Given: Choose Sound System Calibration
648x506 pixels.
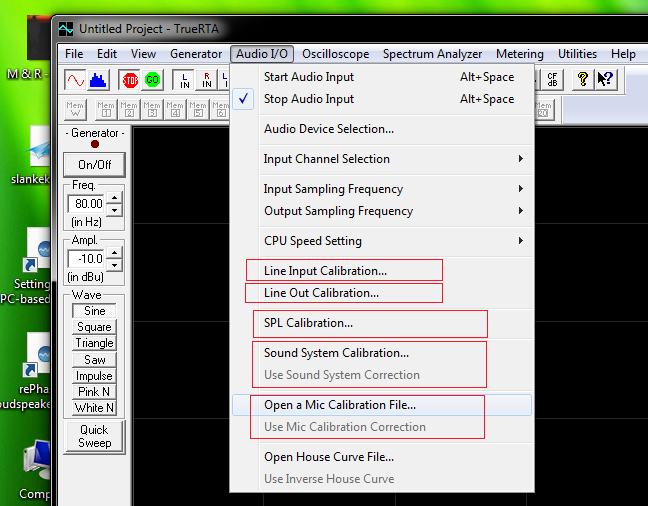Looking at the screenshot, I should pos(382,353).
